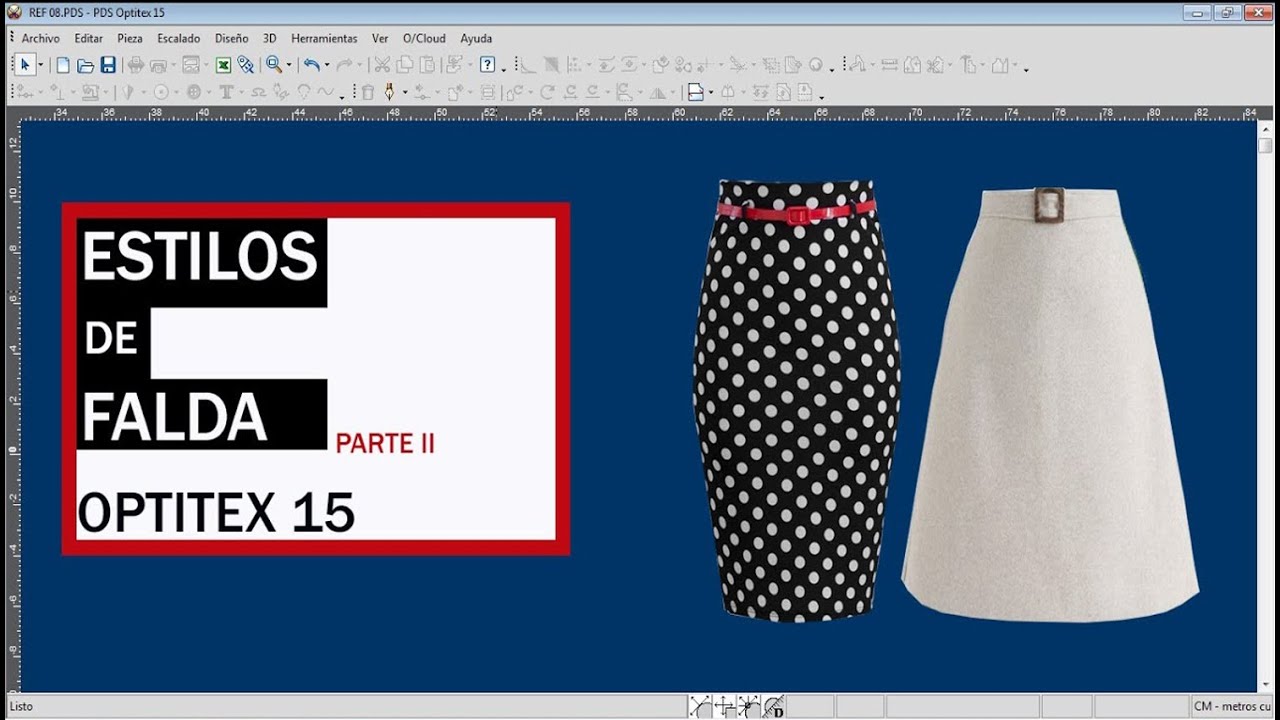The width and height of the screenshot is (1280, 720).
Task: Click the rotate arrow icon
Action: (547, 92)
